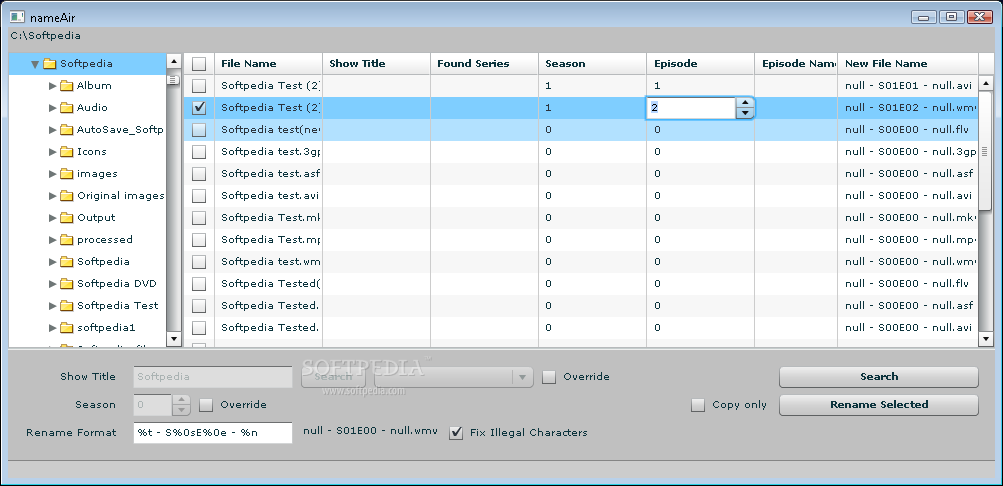Select the Softpedia Tested( file row
The image size is (1003, 486).
581,284
